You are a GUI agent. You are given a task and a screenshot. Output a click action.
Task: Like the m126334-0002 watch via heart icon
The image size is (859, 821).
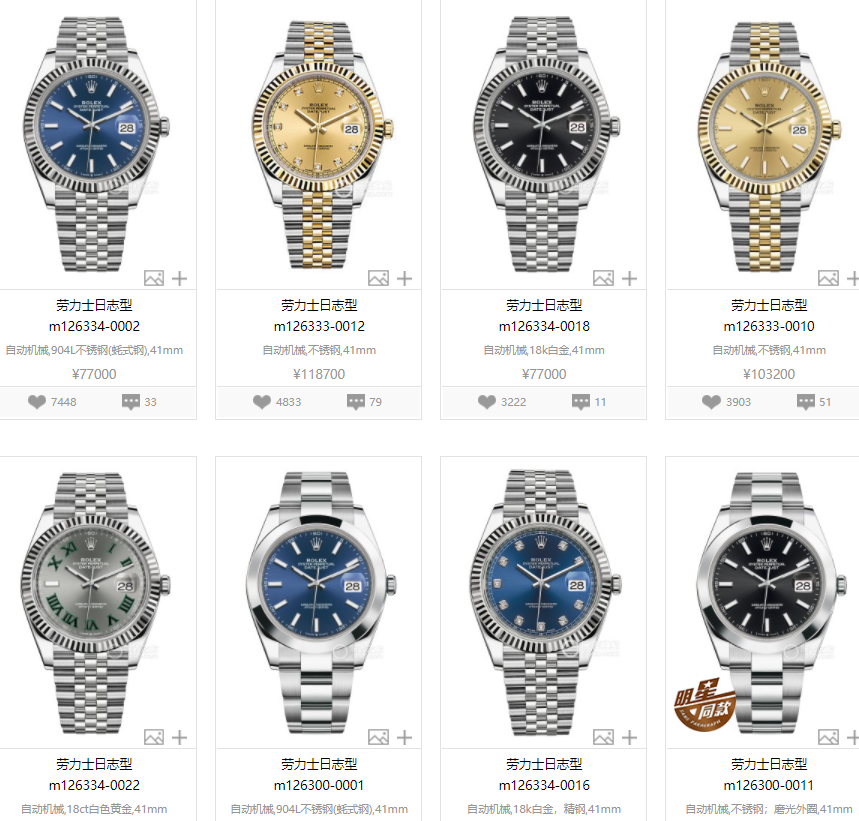(x=37, y=402)
